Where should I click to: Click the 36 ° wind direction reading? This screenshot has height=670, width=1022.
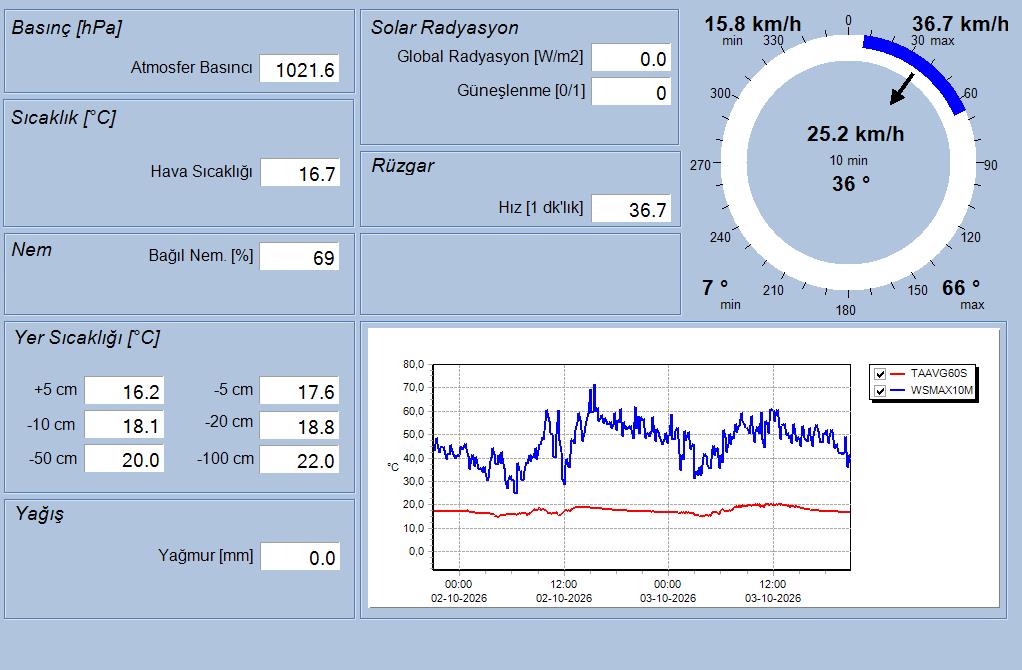pos(851,184)
